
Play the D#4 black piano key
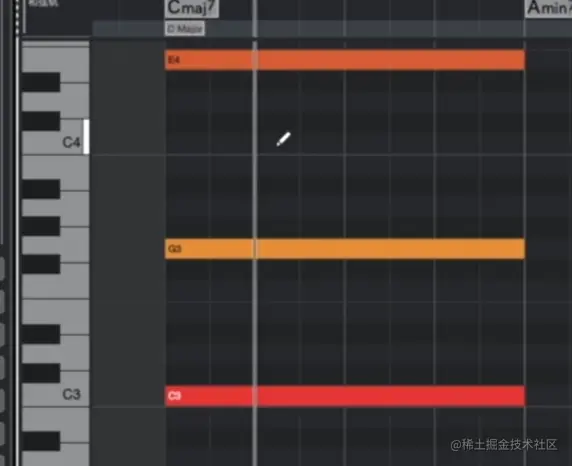(41, 82)
